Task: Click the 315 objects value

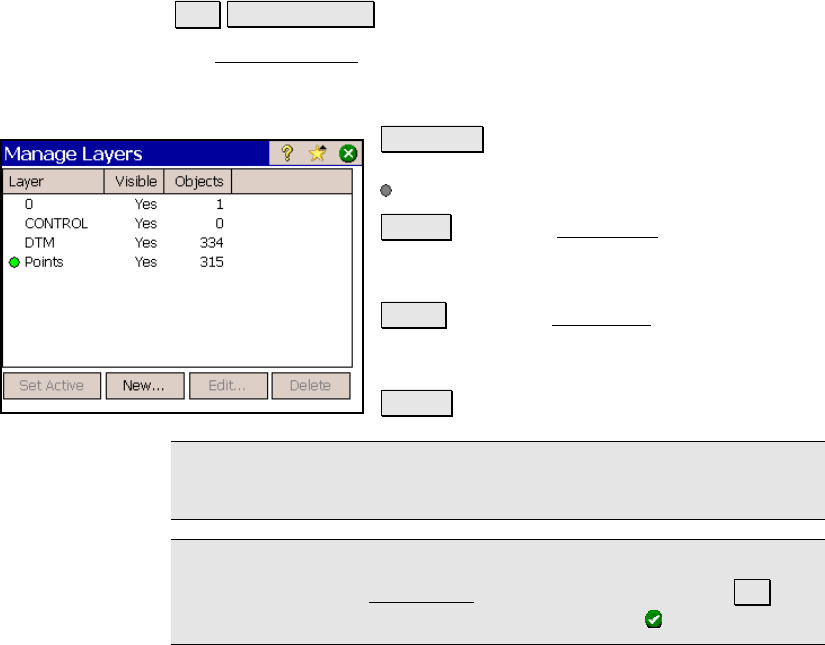Action: point(212,262)
